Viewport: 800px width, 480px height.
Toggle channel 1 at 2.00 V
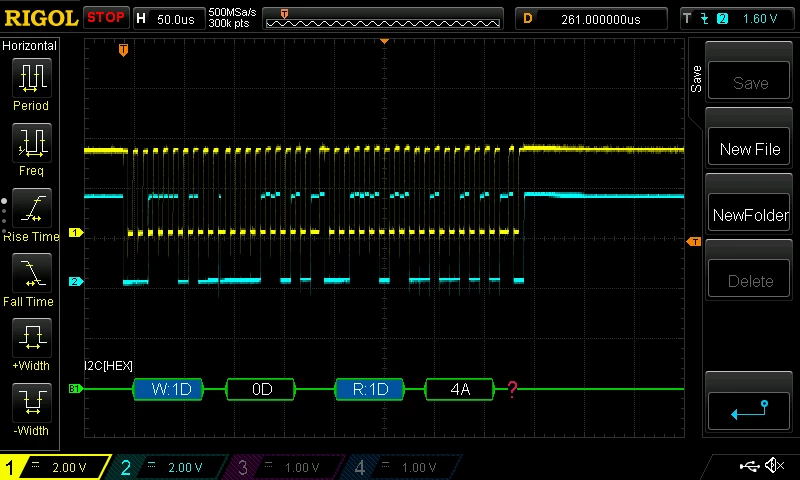[54, 467]
